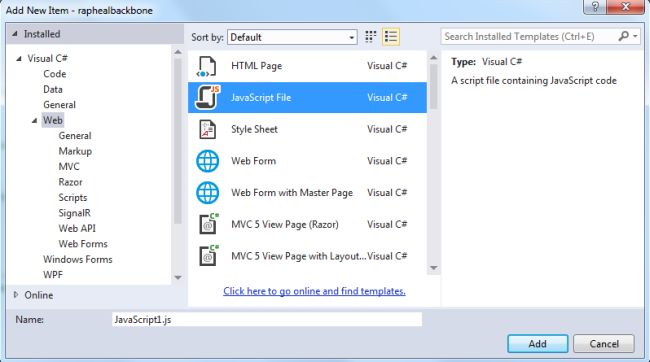
Task: Click template list scroll up arrow
Action: pos(434,58)
